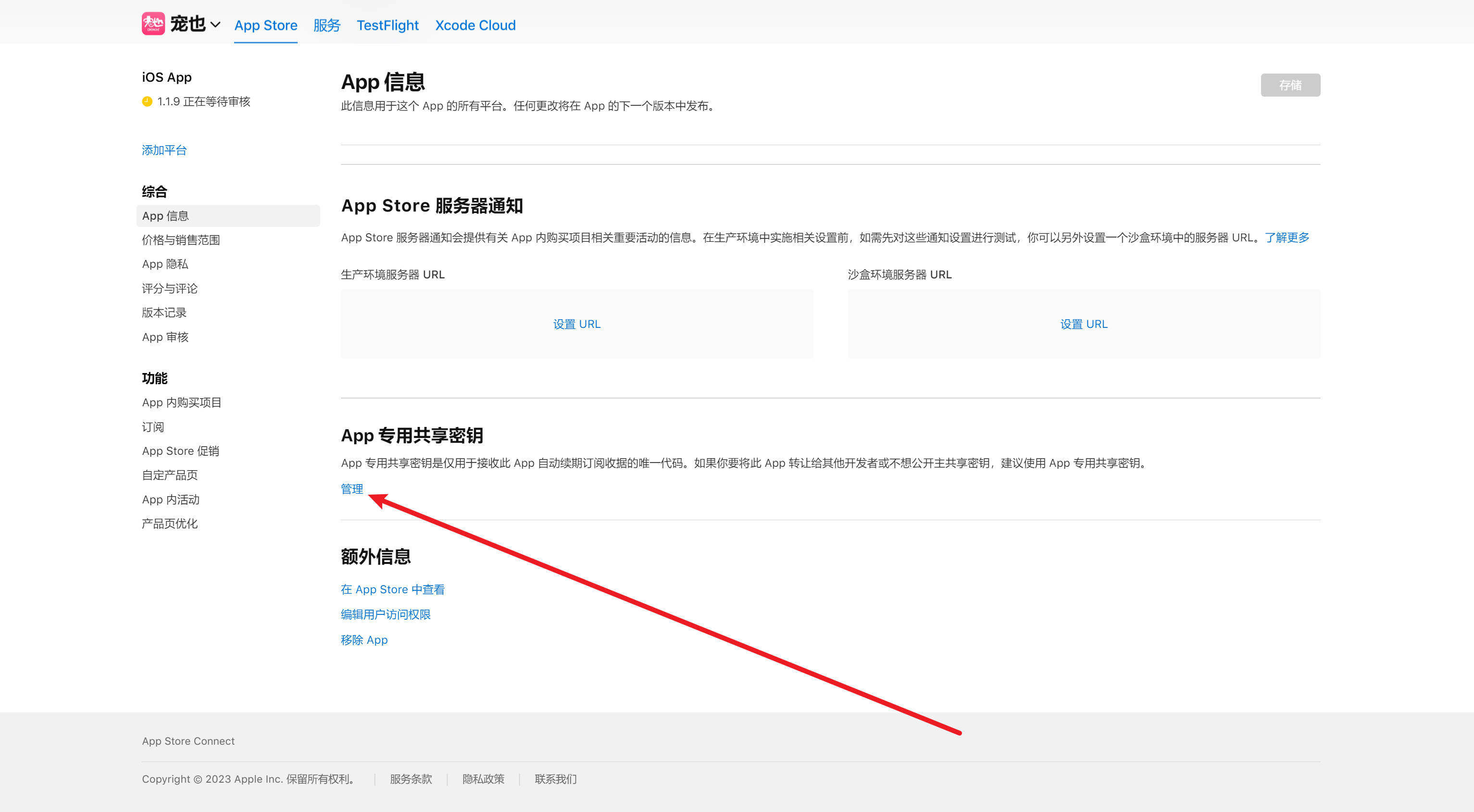1474x812 pixels.
Task: Open 产品页优化
Action: [169, 524]
